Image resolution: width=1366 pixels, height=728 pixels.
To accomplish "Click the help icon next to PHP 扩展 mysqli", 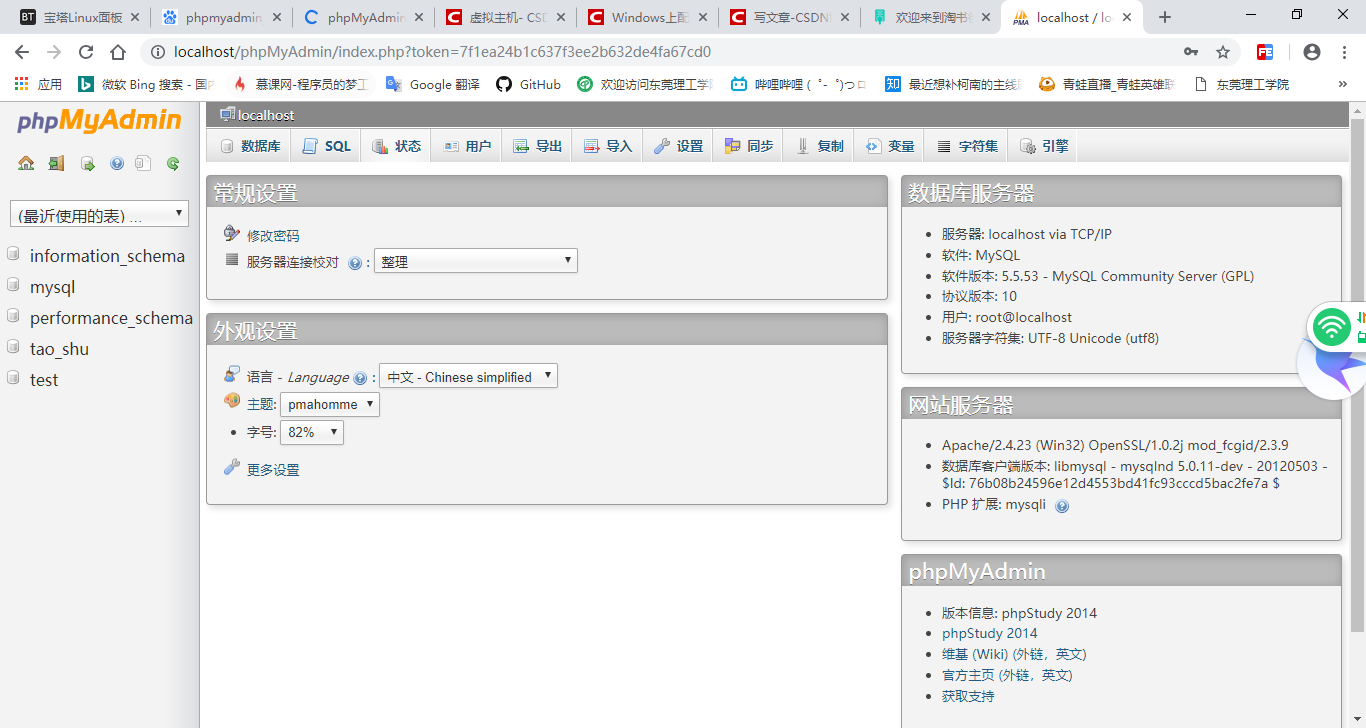I will pos(1061,505).
